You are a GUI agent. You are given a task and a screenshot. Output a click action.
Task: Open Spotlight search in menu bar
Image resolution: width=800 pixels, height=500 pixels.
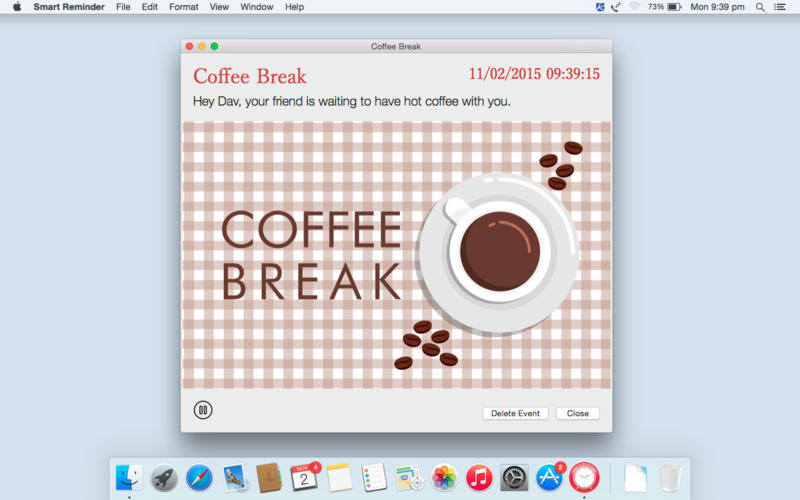point(760,7)
